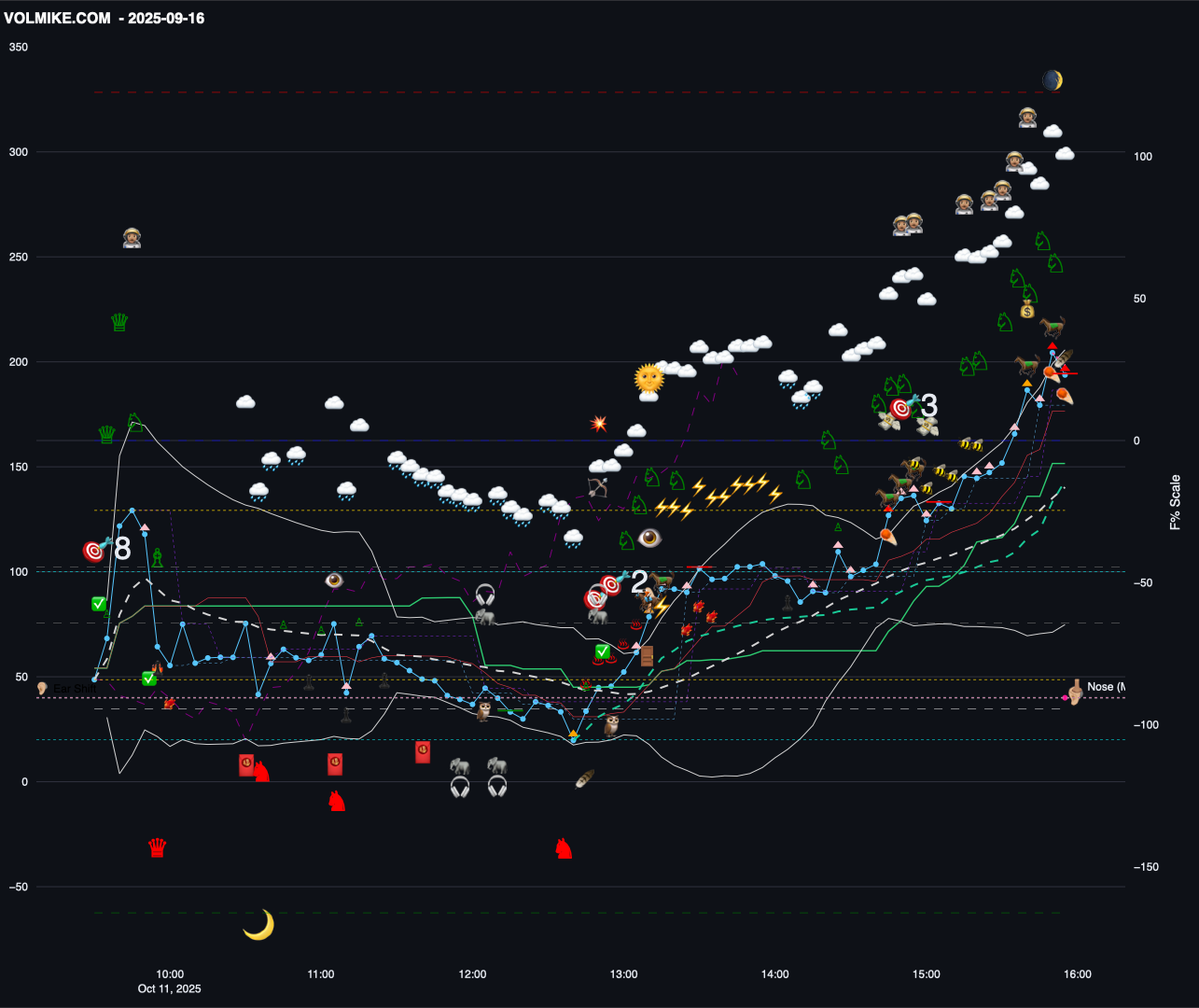Click the Nose level label
Viewport: 1199px width, 1008px height.
[x=1106, y=687]
